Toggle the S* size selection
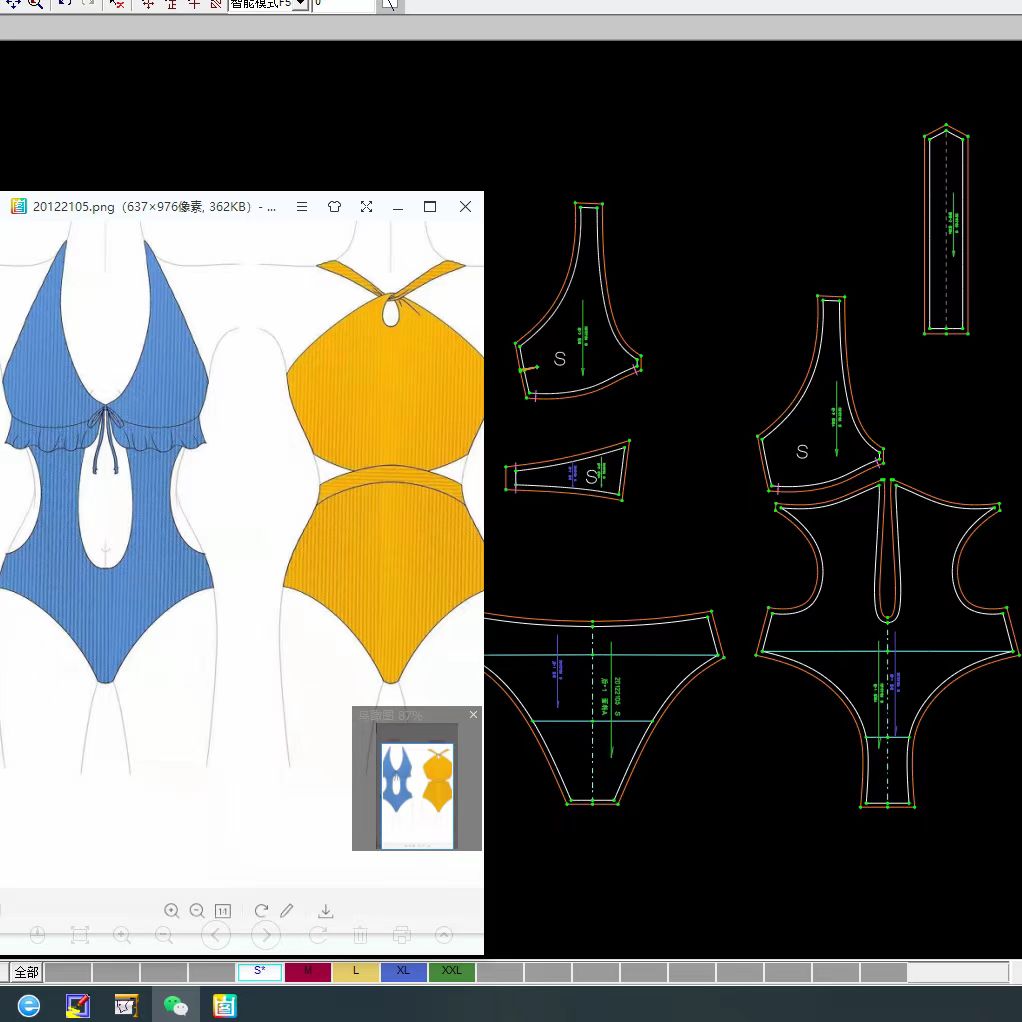The width and height of the screenshot is (1022, 1022). [259, 971]
